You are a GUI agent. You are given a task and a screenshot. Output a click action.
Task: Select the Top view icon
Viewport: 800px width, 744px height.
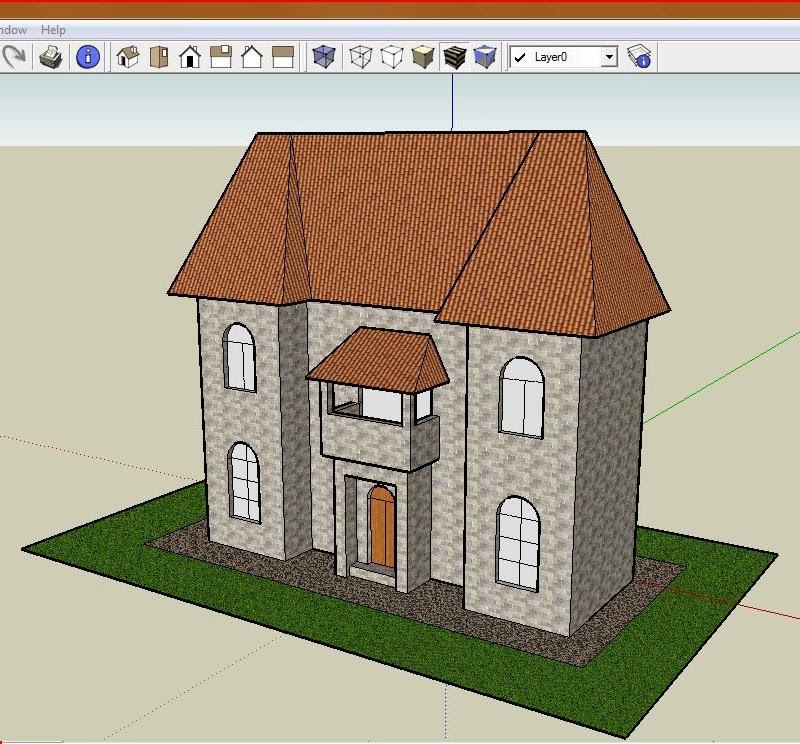click(x=159, y=57)
